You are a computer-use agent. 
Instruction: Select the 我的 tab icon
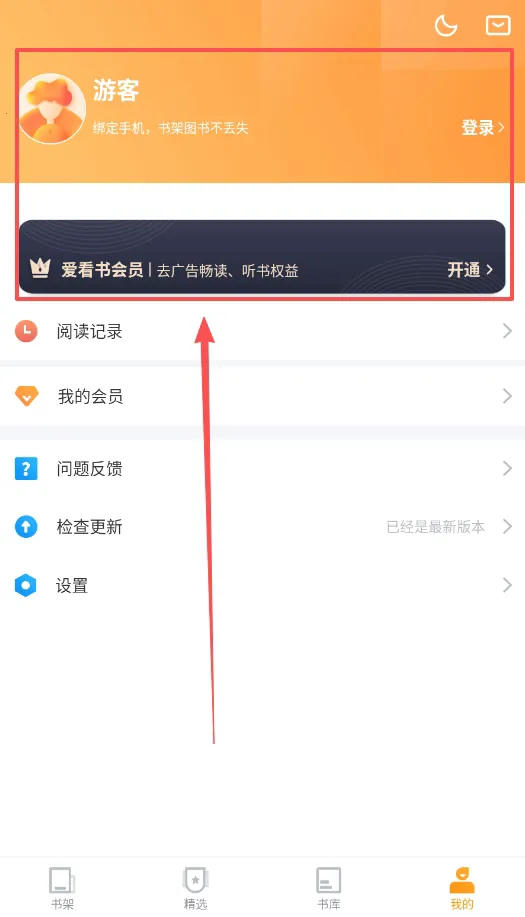[x=462, y=880]
